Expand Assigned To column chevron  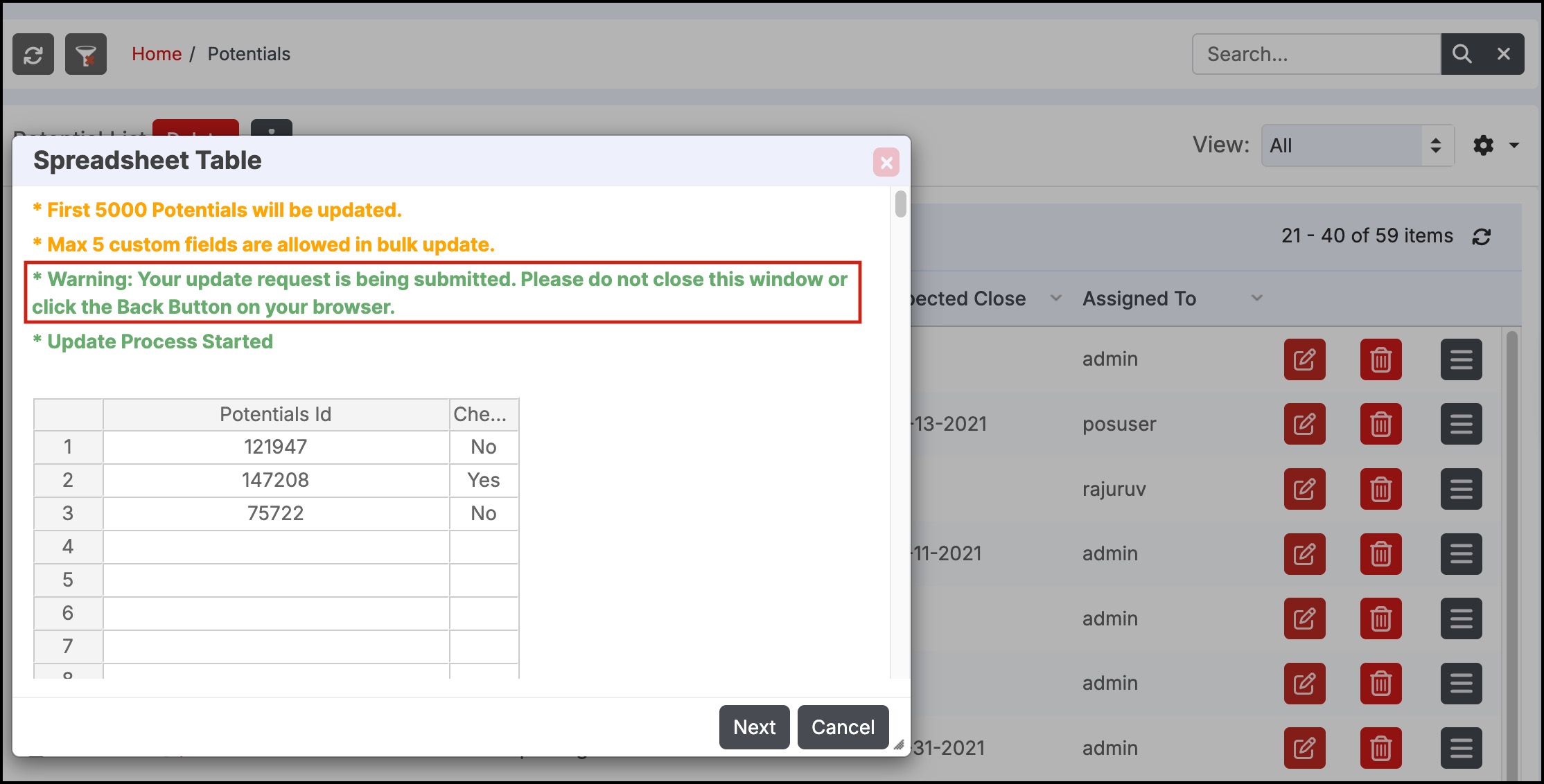click(1256, 299)
